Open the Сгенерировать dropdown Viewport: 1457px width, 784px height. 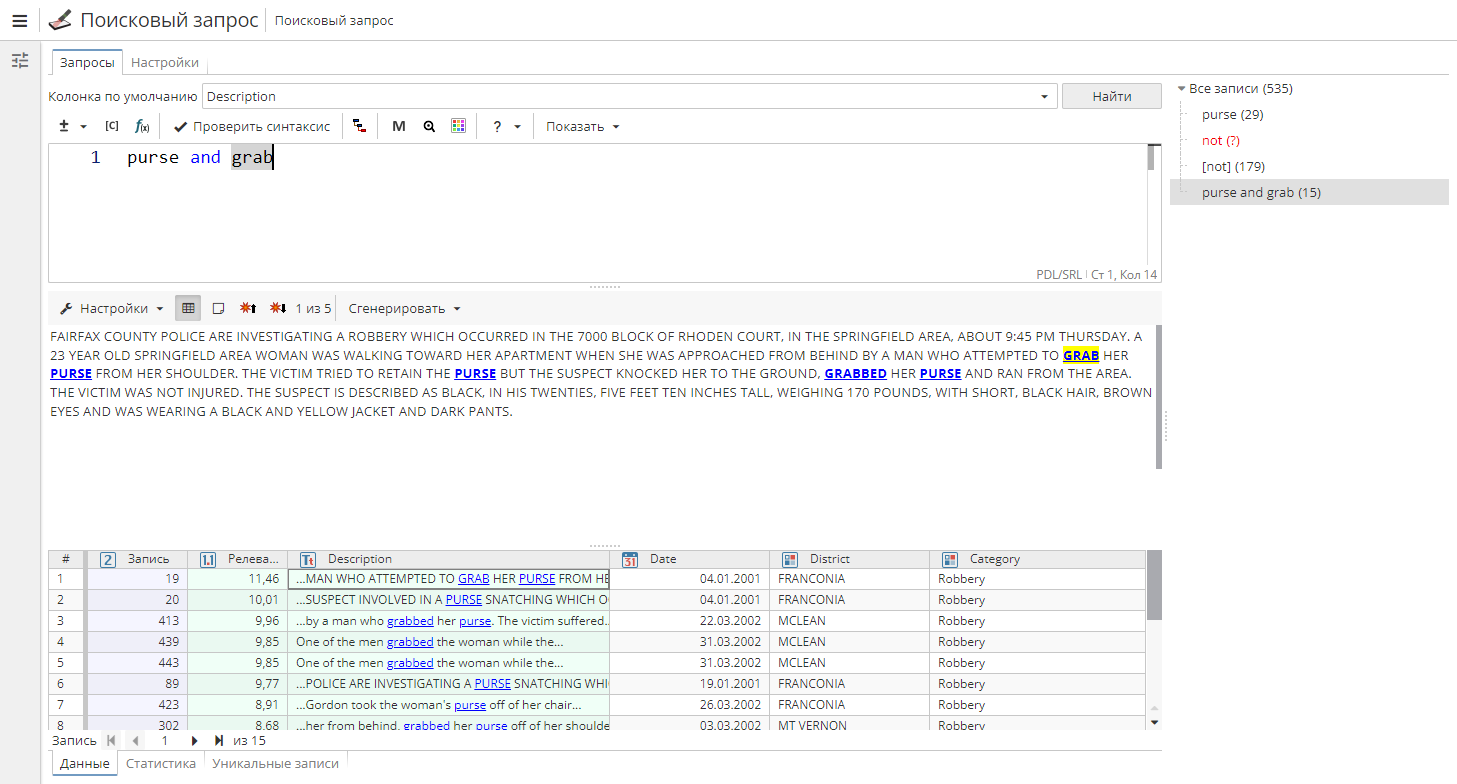[404, 308]
